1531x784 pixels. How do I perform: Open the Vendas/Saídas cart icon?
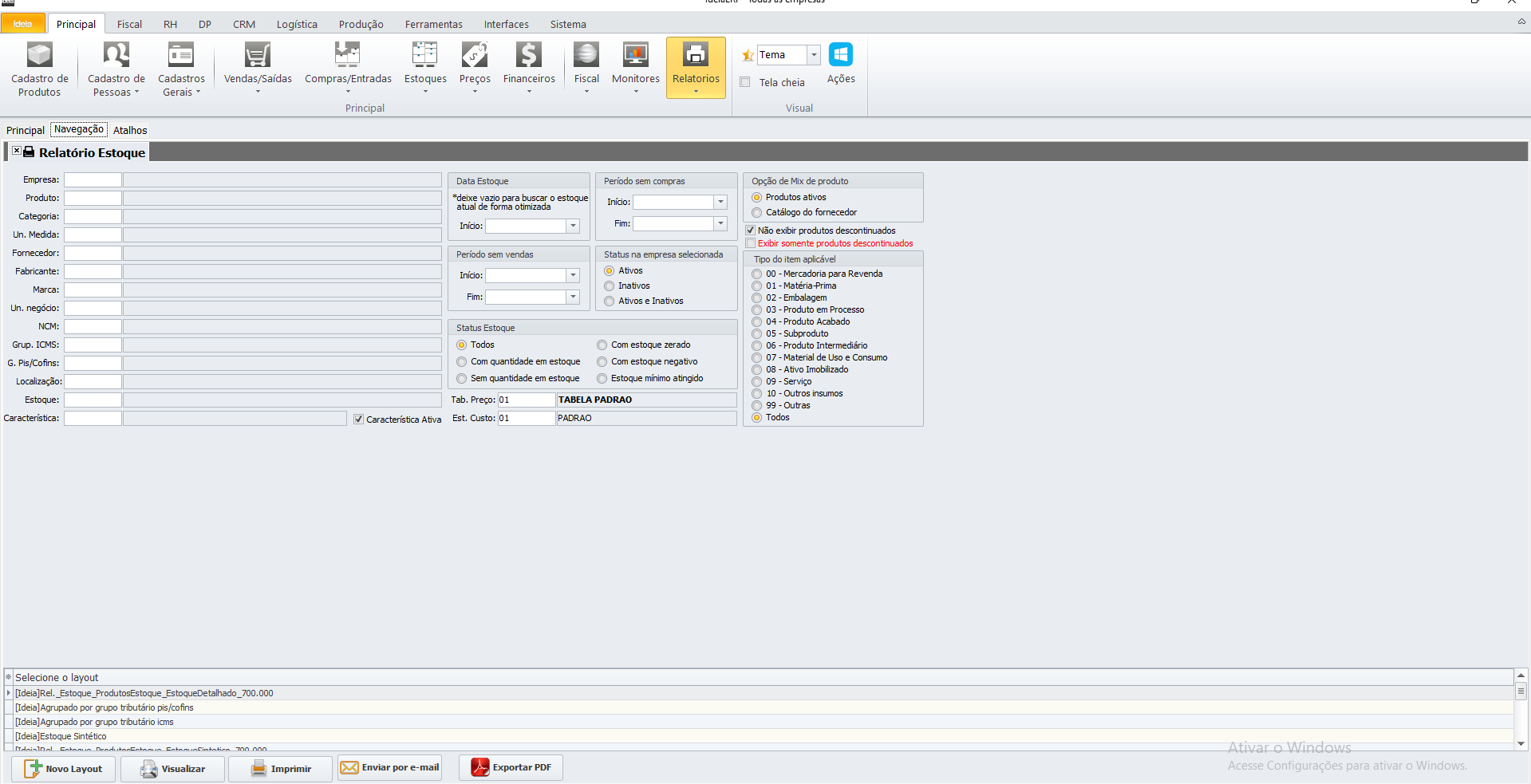pyautogui.click(x=257, y=56)
